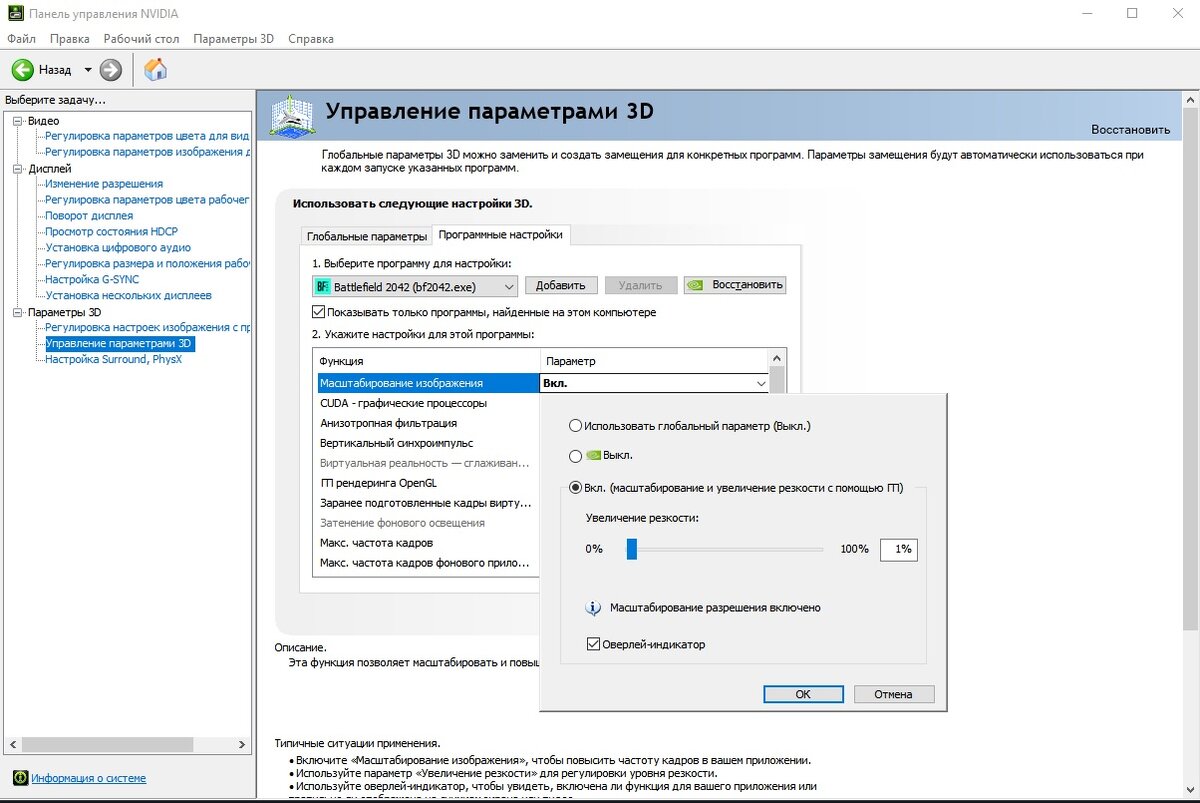Open the Back button history dropdown arrow
Screen dimensions: 1200x803
point(88,70)
